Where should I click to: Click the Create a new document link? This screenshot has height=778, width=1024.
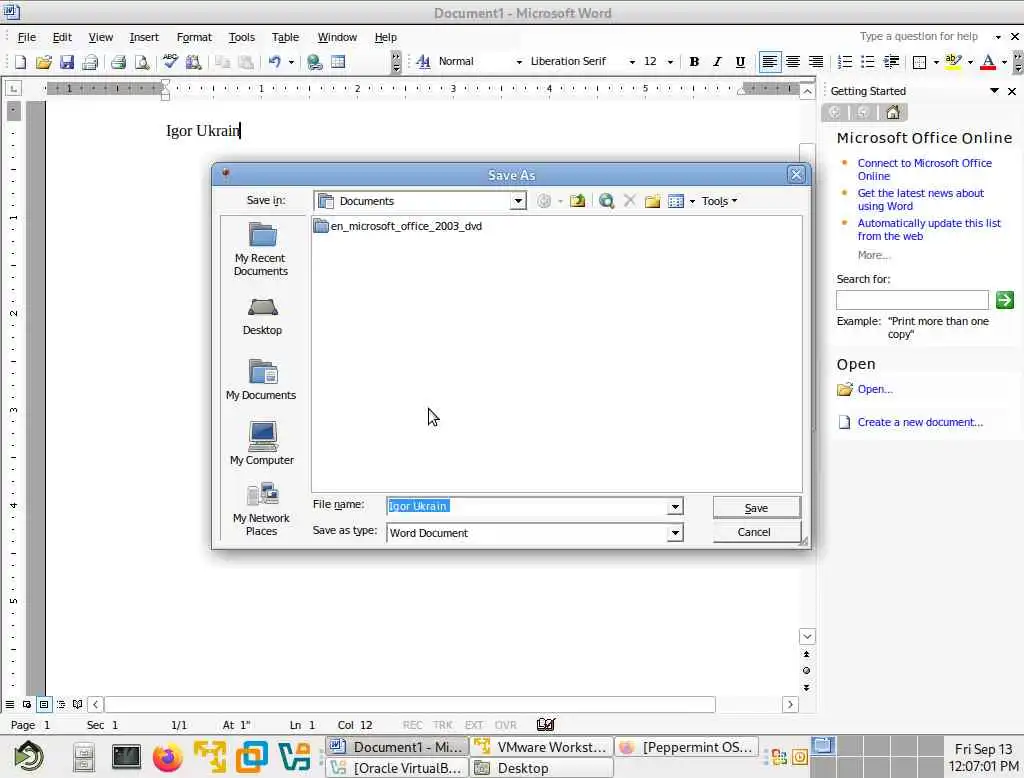tap(920, 422)
